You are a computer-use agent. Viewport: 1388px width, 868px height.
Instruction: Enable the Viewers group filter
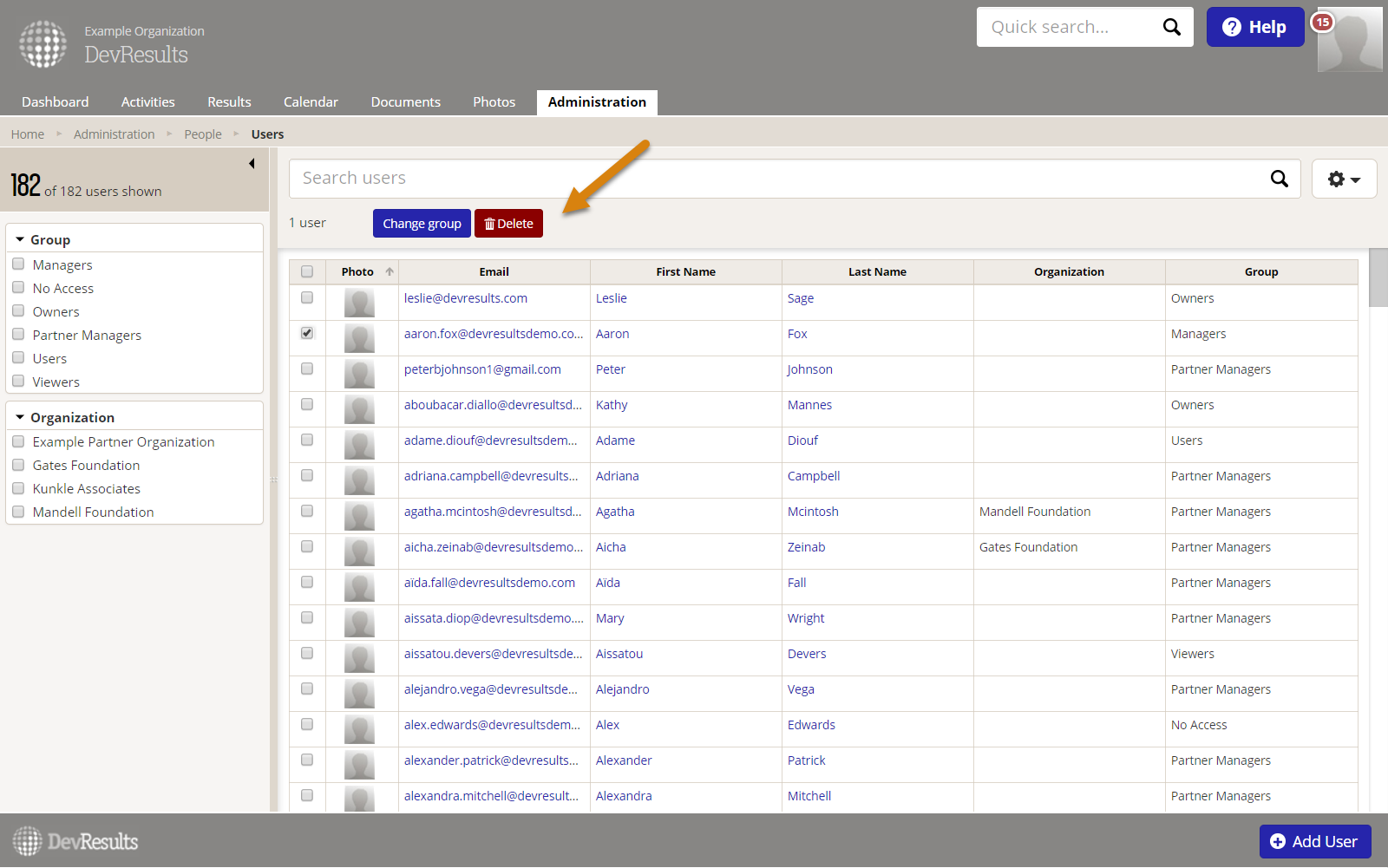[x=18, y=381]
